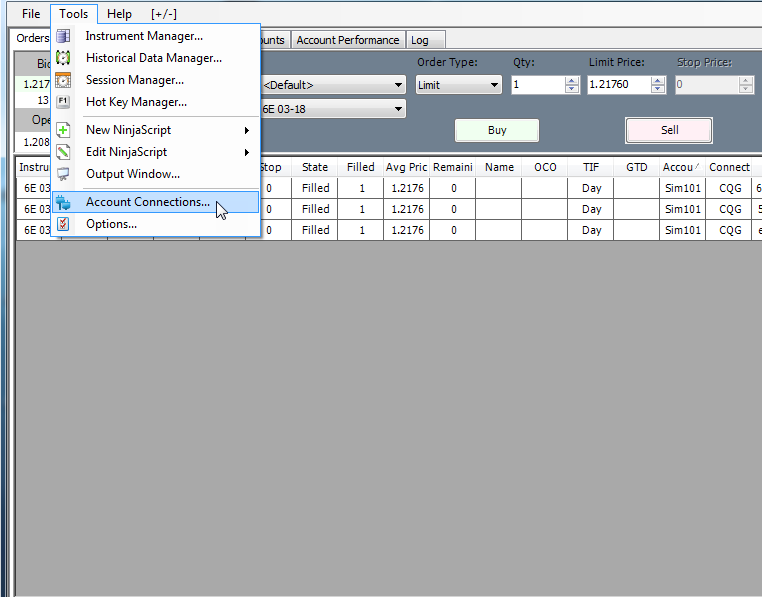
Task: Sort by the Account column header
Action: tap(682, 167)
